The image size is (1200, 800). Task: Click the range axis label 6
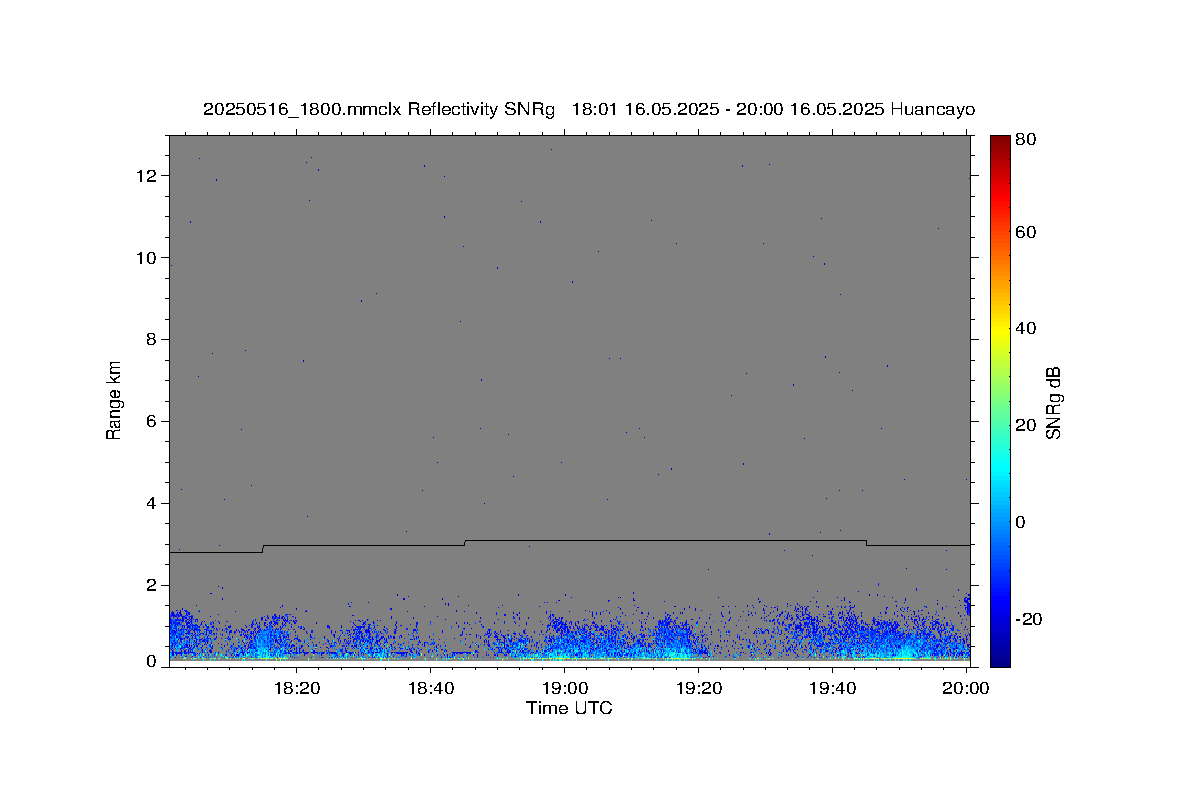coord(153,422)
